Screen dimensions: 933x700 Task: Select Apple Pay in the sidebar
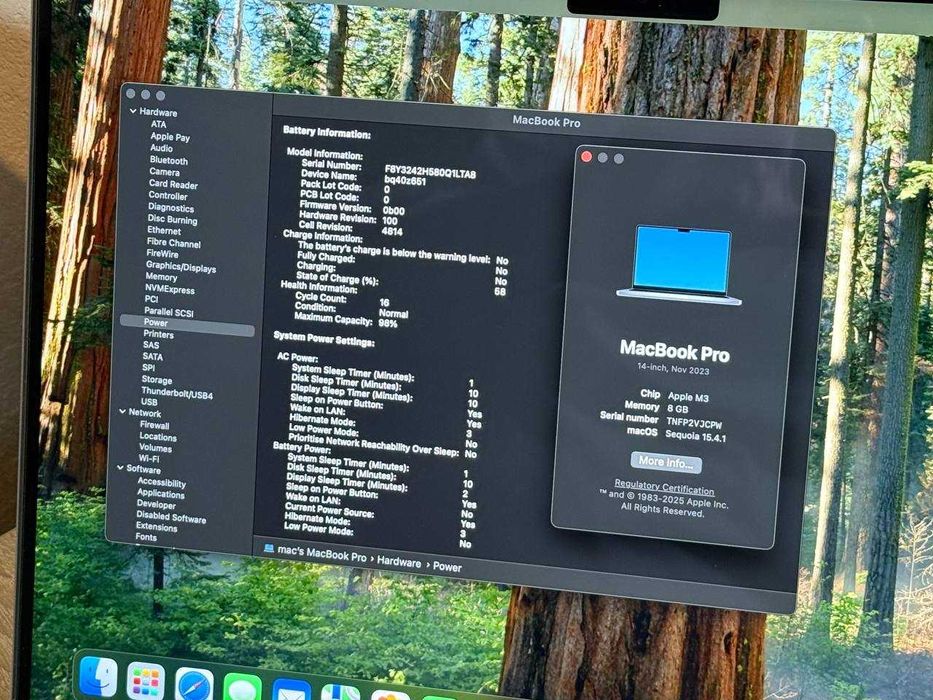point(170,137)
